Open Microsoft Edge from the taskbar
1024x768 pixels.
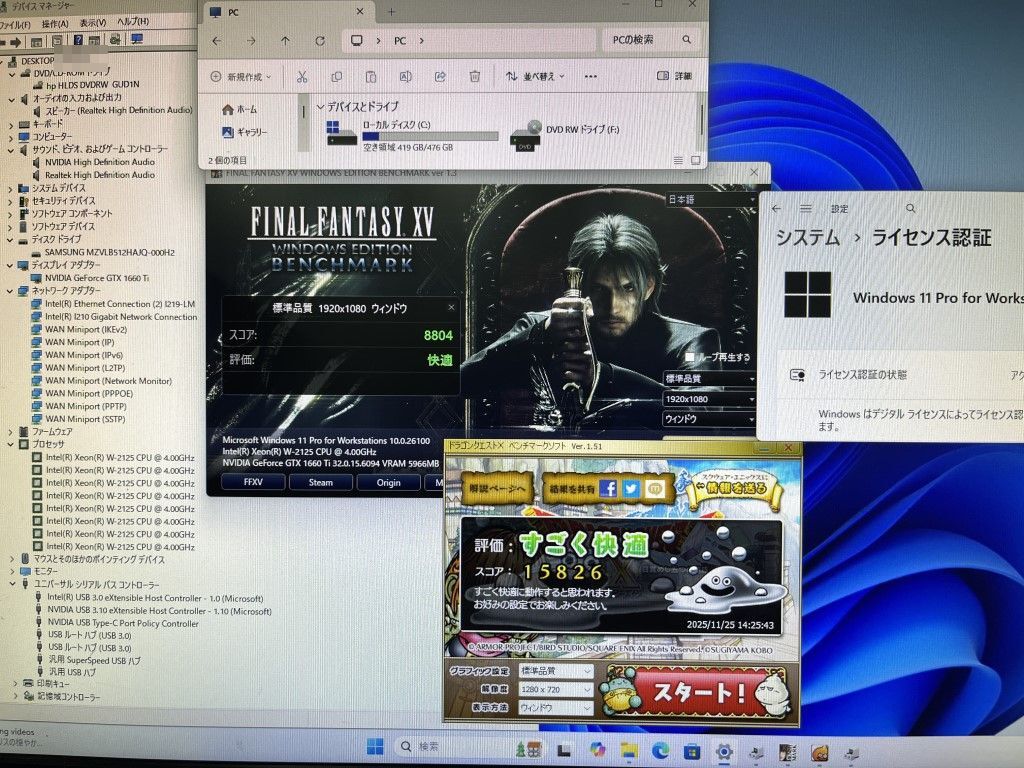660,749
